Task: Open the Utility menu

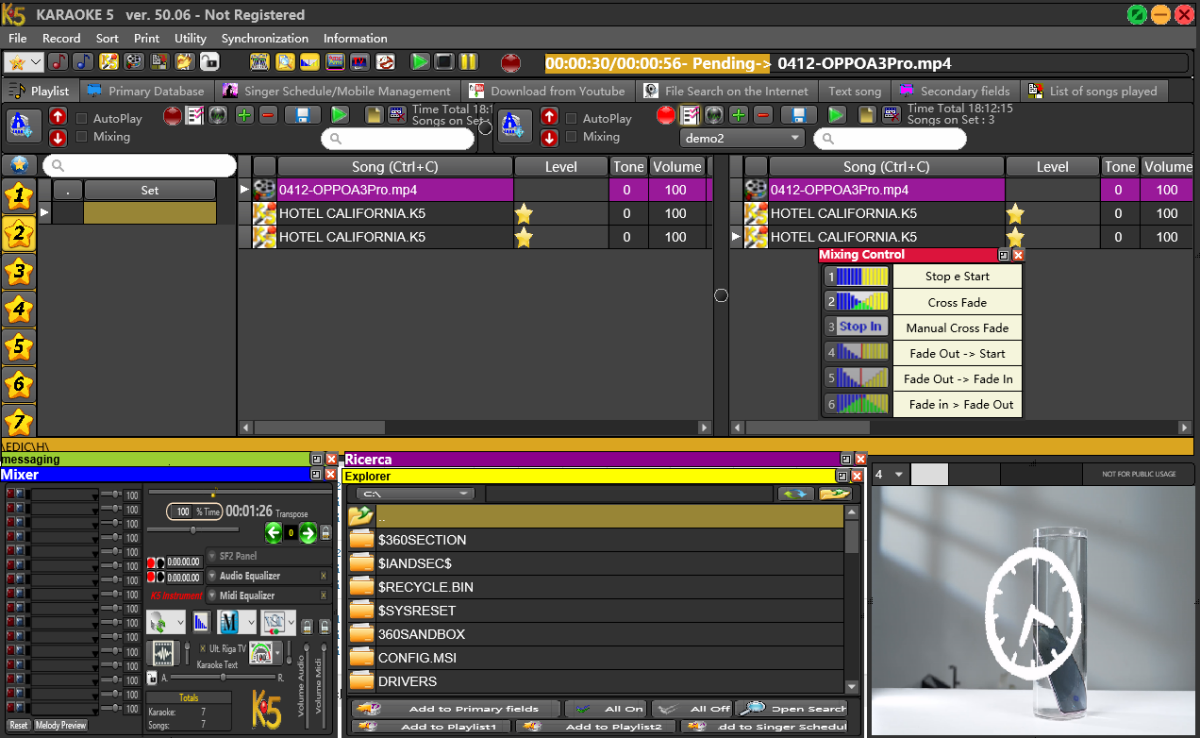Action: [190, 38]
